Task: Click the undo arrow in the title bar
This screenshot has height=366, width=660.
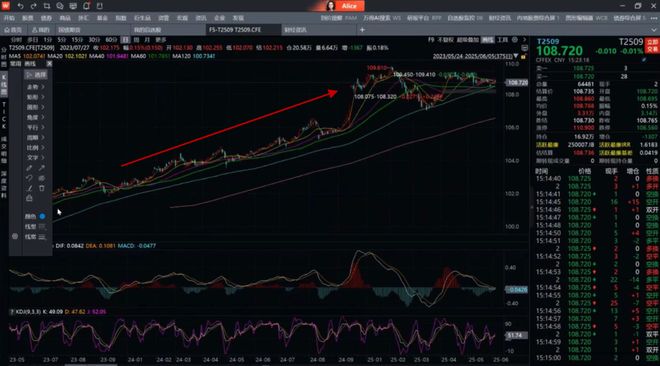Action: [x=20, y=6]
